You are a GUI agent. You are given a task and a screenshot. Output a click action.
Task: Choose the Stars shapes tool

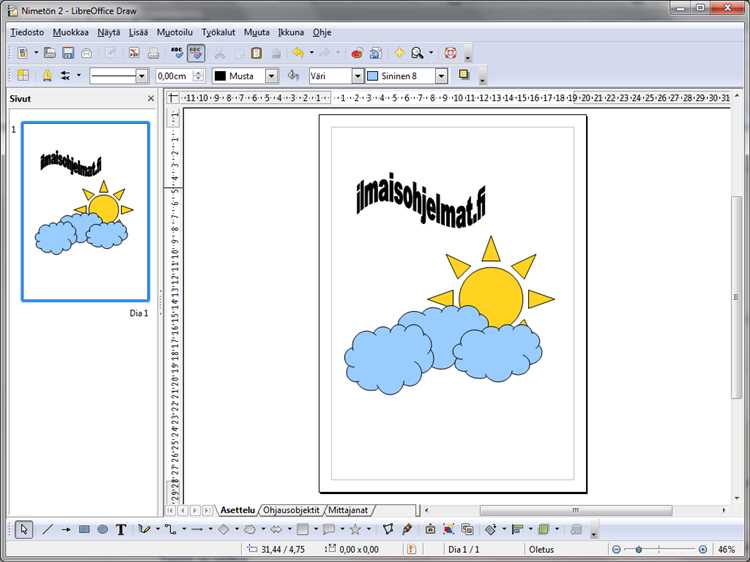click(355, 529)
